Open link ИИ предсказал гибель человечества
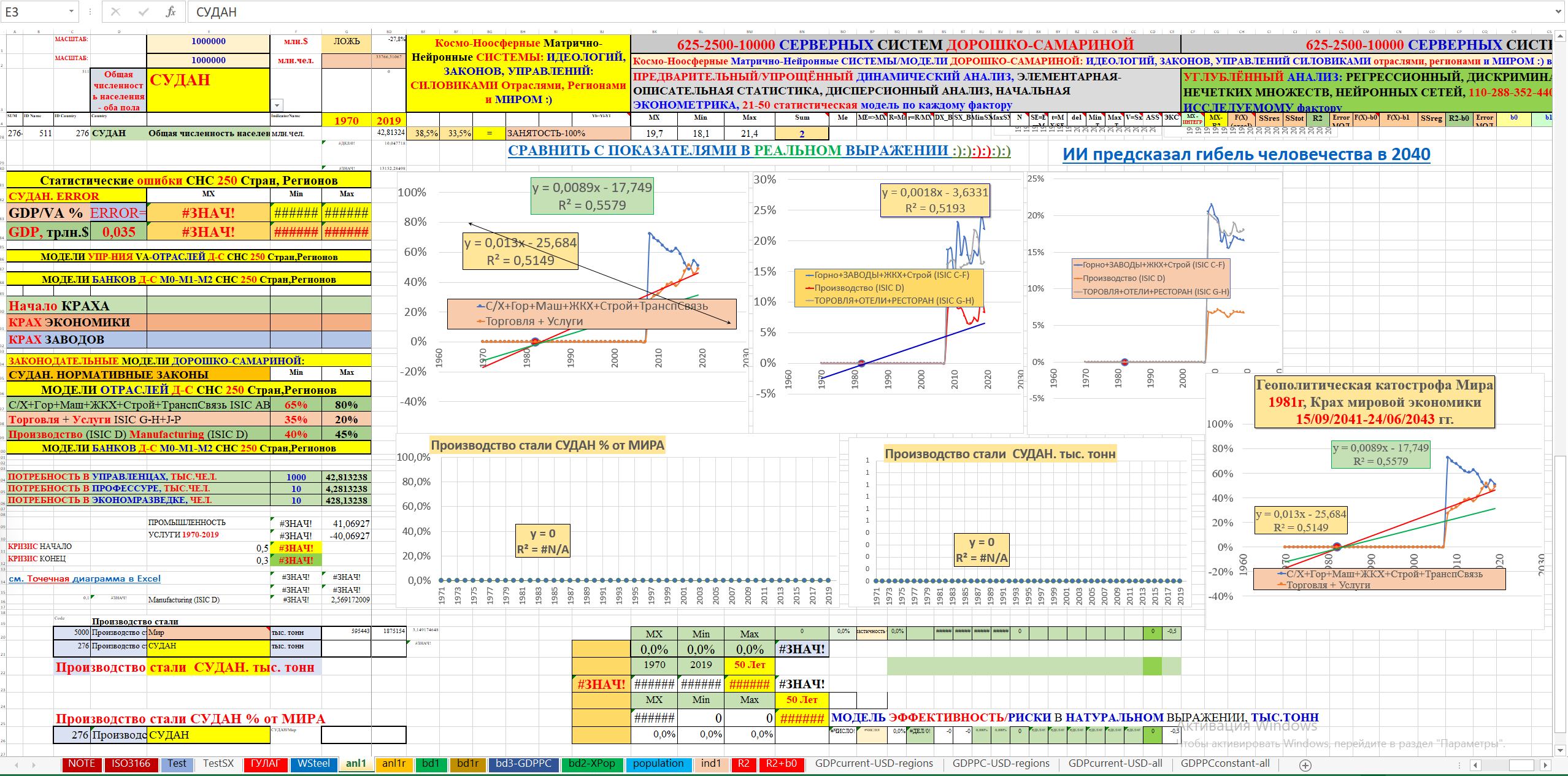 tap(1246, 155)
